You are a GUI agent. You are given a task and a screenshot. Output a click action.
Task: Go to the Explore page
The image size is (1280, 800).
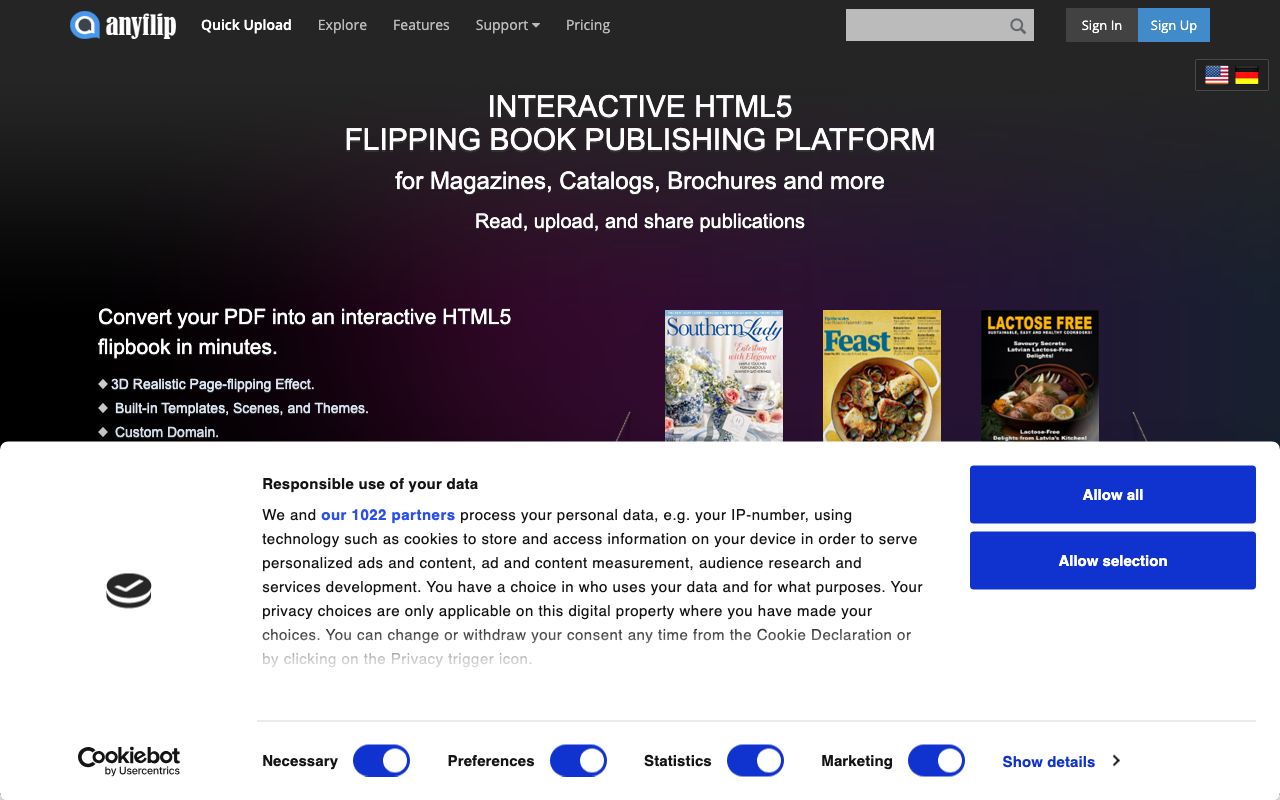(x=342, y=25)
